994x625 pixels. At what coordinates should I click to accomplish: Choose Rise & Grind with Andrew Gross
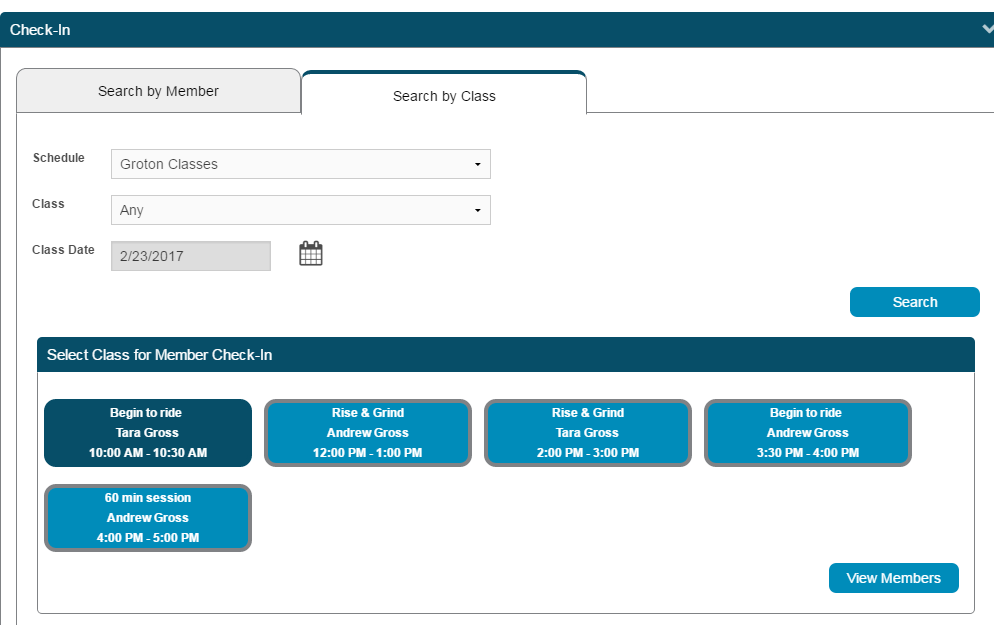(x=368, y=433)
